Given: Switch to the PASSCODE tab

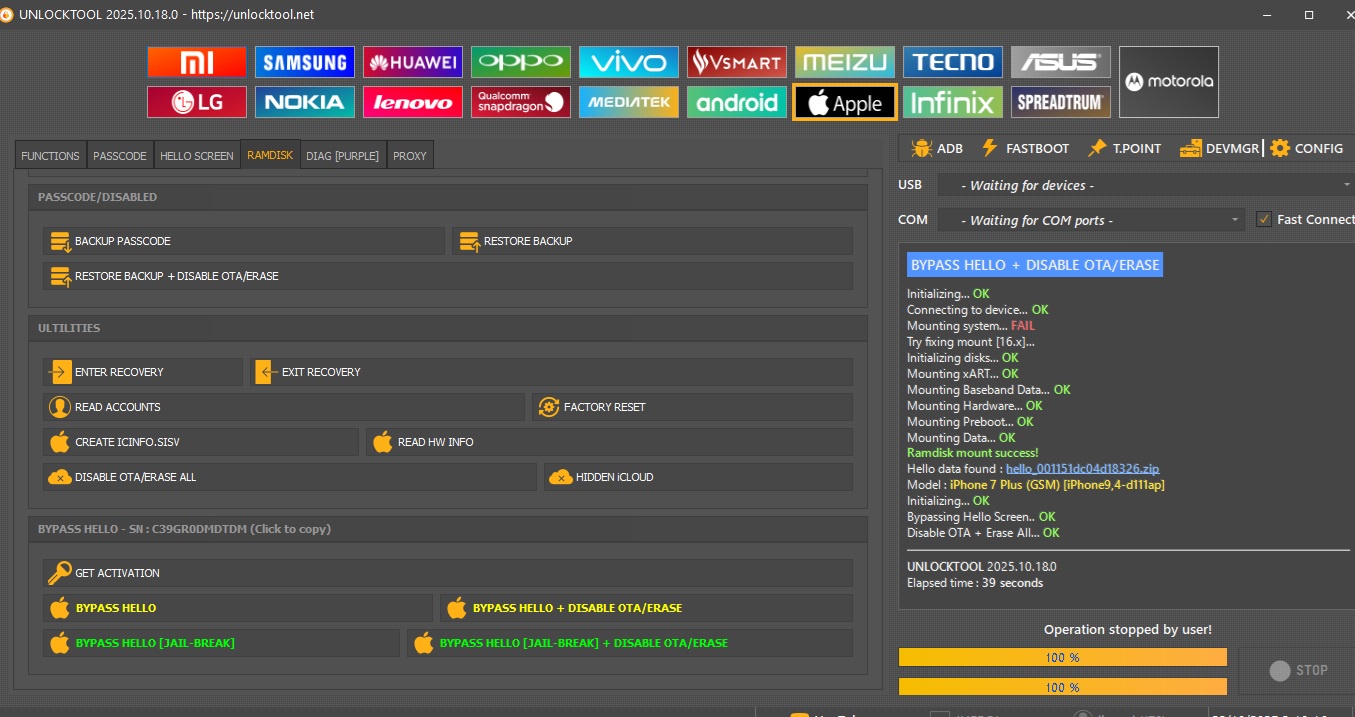Looking at the screenshot, I should tap(120, 155).
